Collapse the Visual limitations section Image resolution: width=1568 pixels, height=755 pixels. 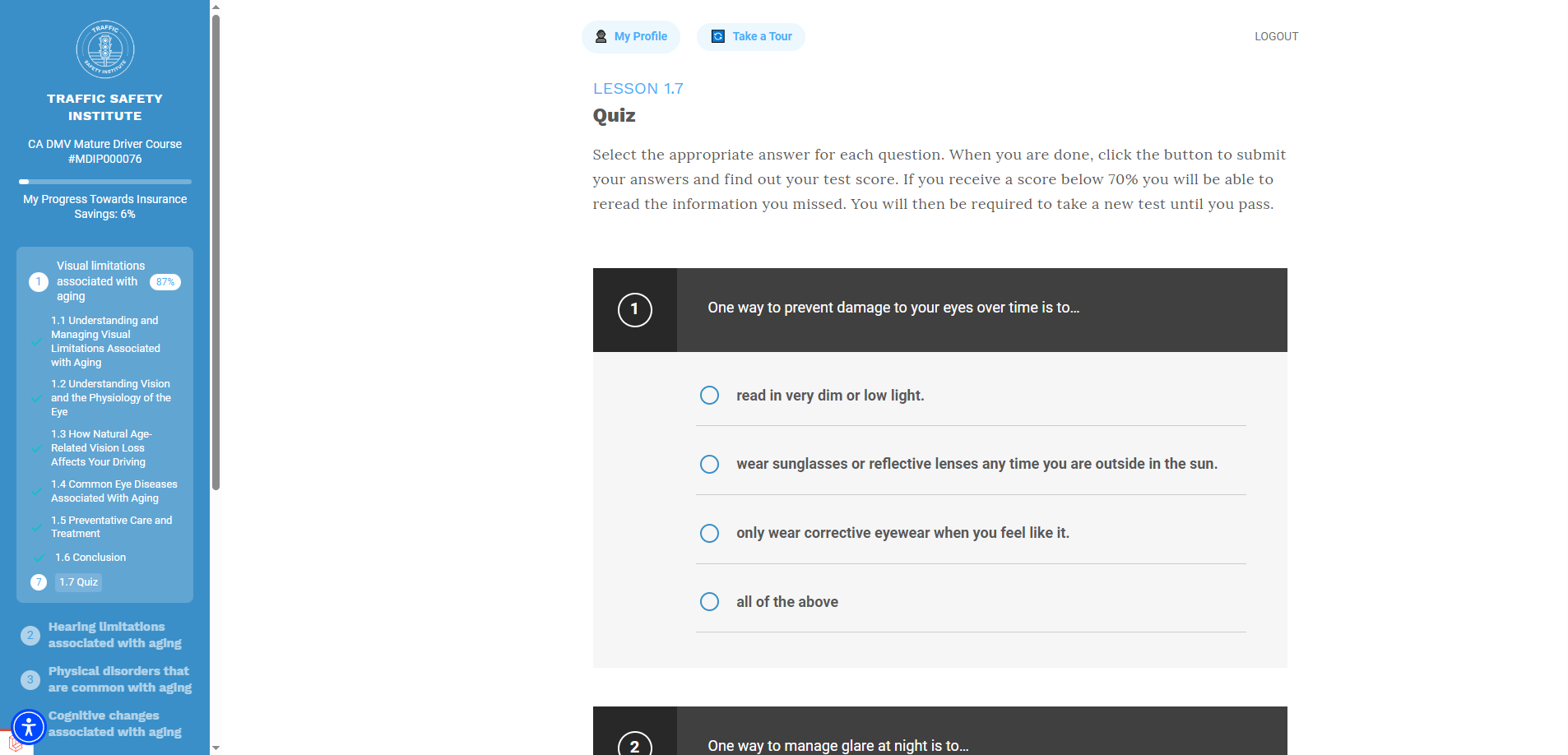(100, 281)
